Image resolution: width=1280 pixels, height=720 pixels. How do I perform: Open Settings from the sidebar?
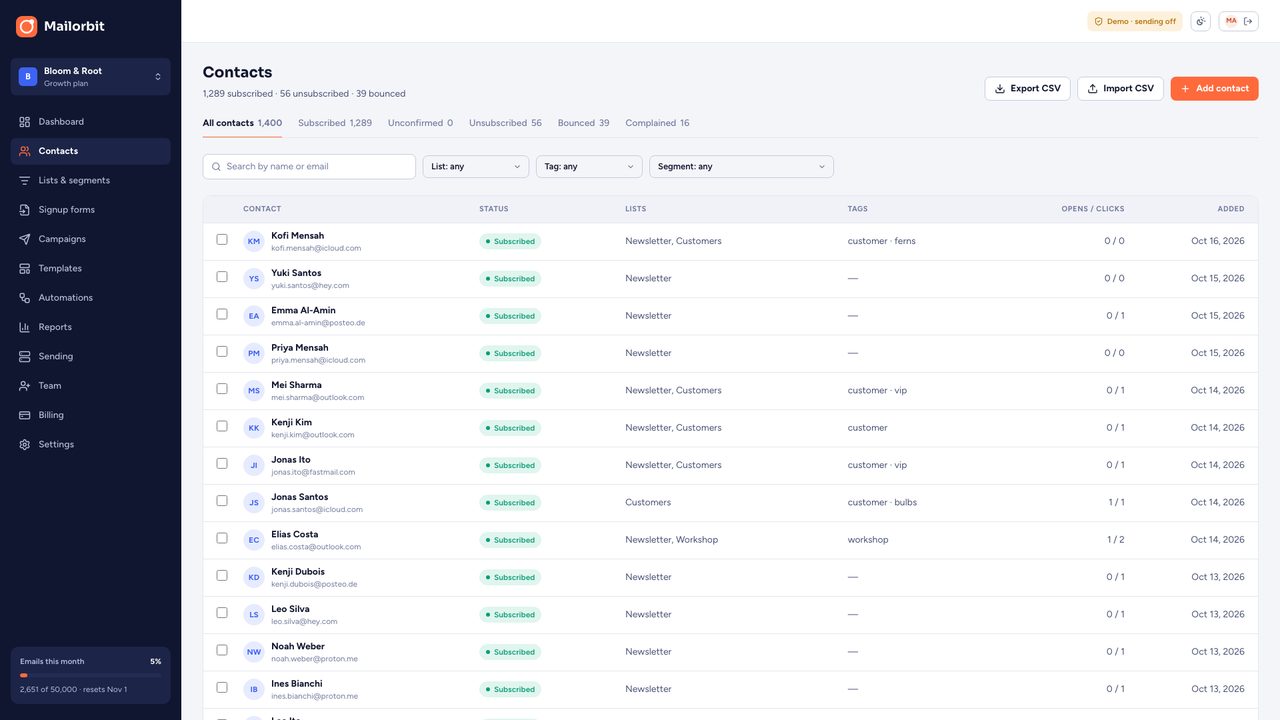tap(90, 444)
